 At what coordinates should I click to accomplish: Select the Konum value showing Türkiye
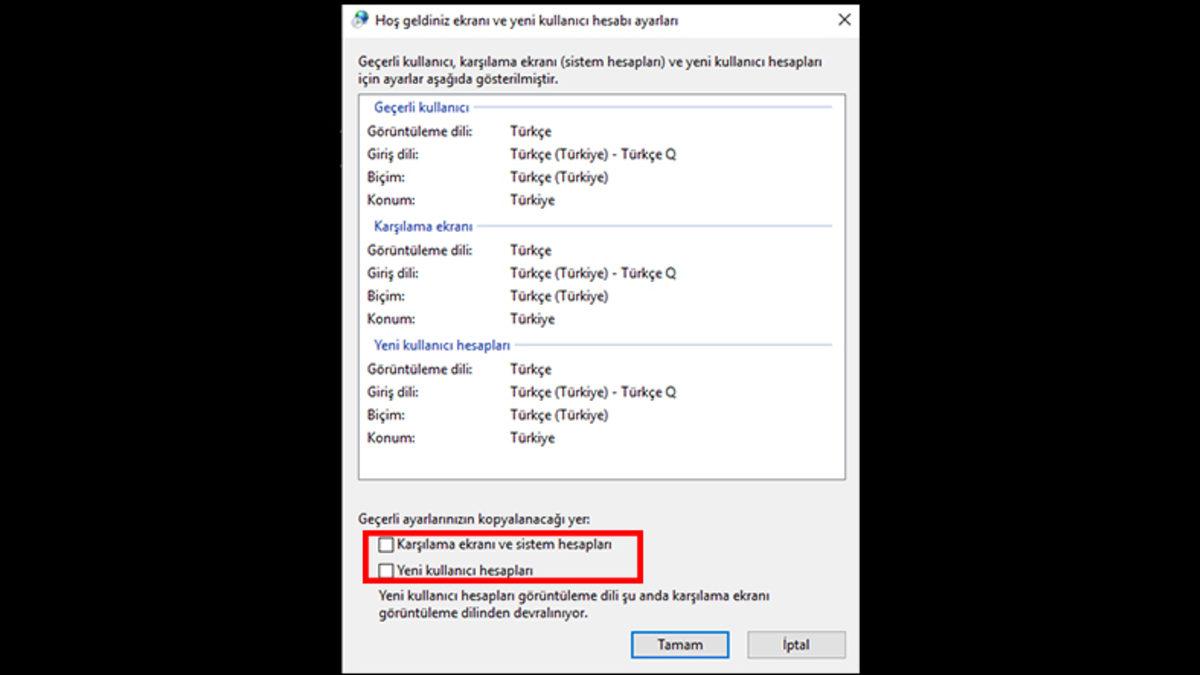click(x=530, y=199)
